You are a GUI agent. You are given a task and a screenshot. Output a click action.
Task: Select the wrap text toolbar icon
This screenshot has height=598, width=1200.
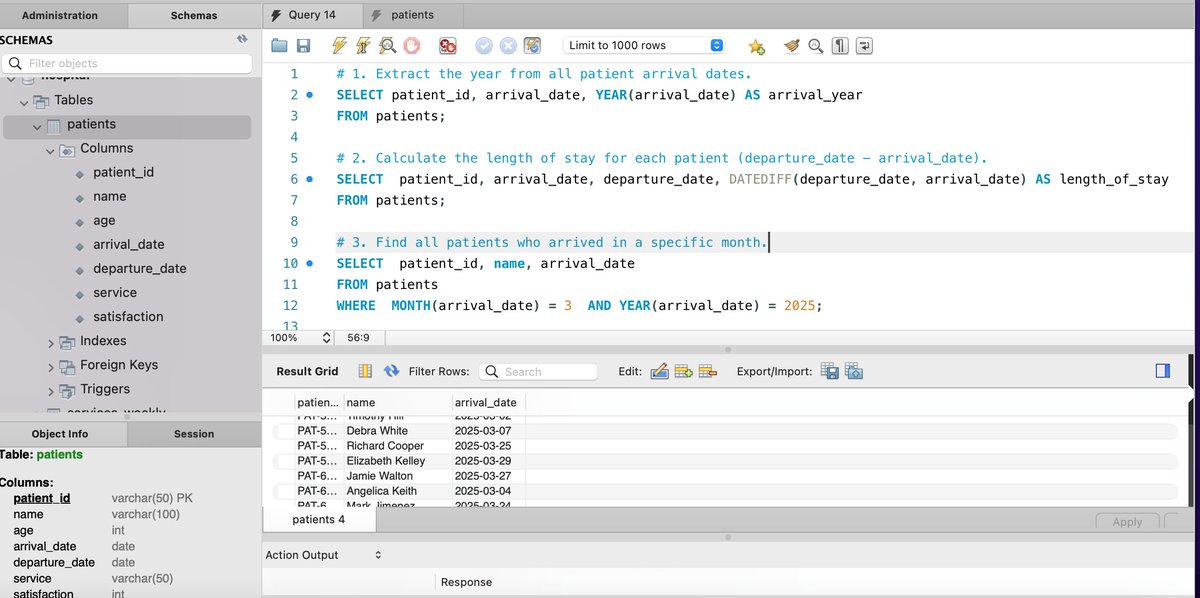pos(866,45)
